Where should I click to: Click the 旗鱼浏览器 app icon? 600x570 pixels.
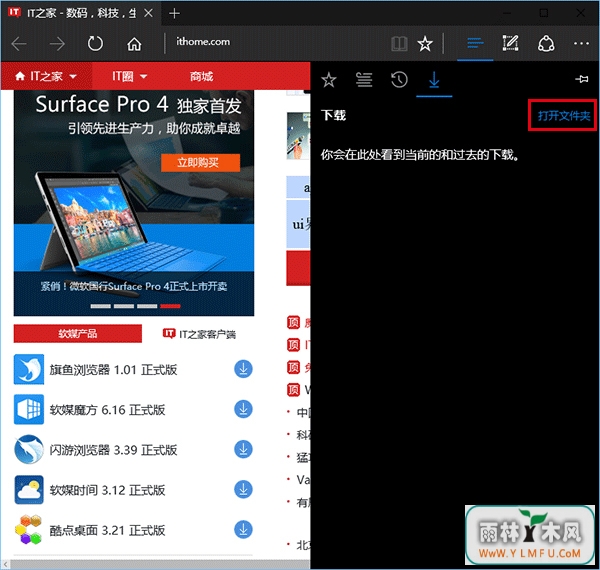point(29,369)
